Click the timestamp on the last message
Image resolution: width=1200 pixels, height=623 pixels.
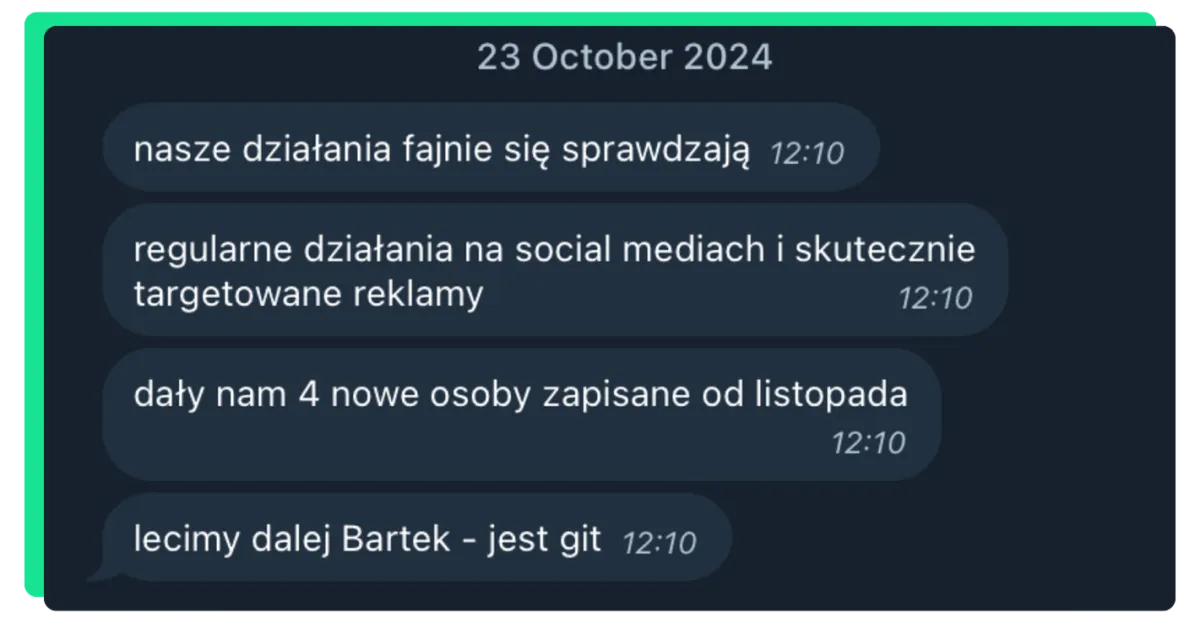tap(659, 543)
